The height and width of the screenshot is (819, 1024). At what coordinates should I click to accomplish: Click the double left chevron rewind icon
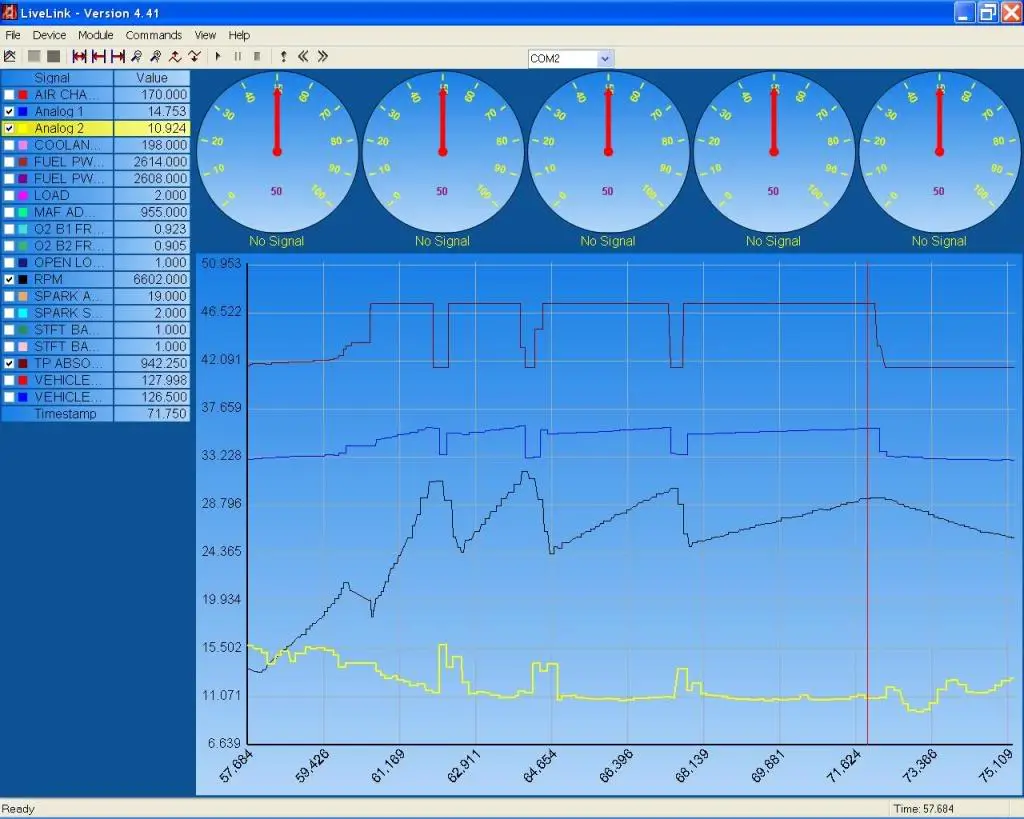(x=303, y=57)
